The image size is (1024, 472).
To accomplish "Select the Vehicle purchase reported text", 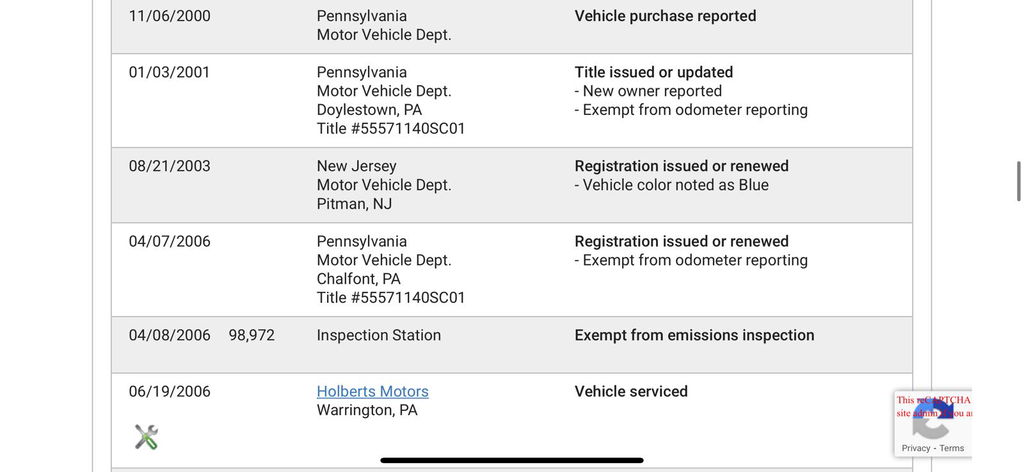I will (x=665, y=16).
